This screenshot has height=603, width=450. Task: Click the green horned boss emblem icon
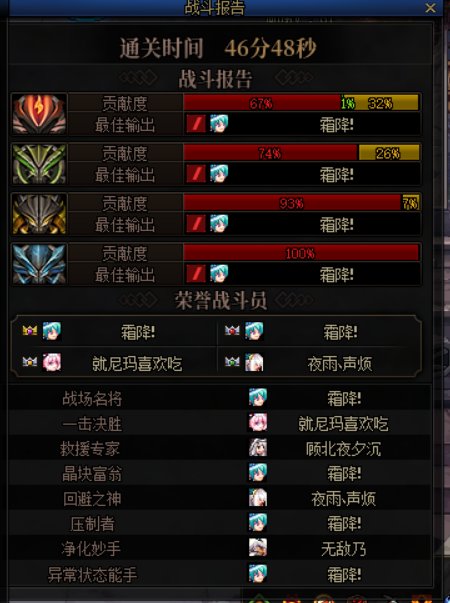tap(39, 164)
